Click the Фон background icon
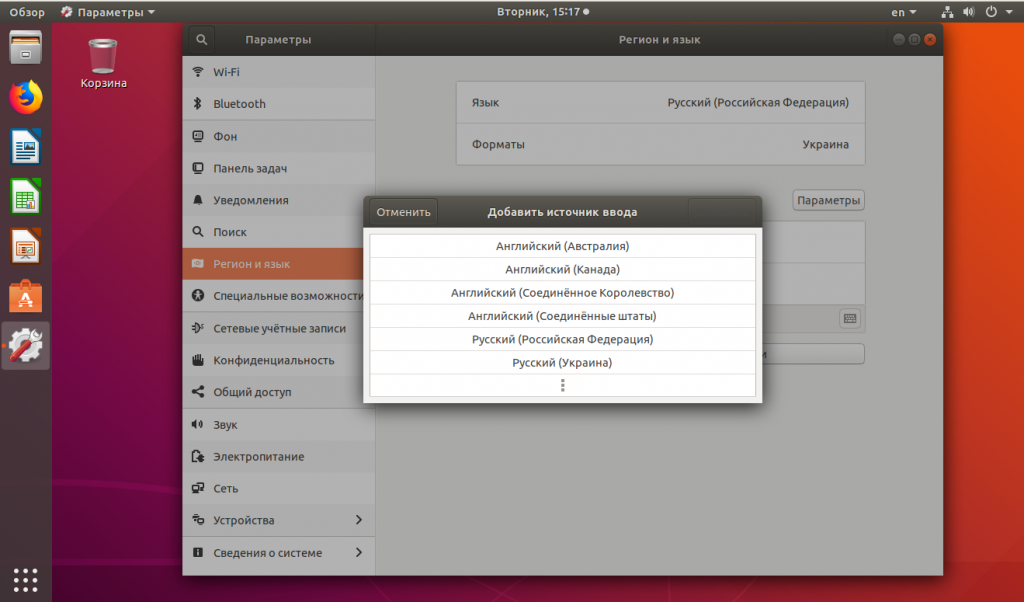Image resolution: width=1024 pixels, height=602 pixels. [198, 136]
